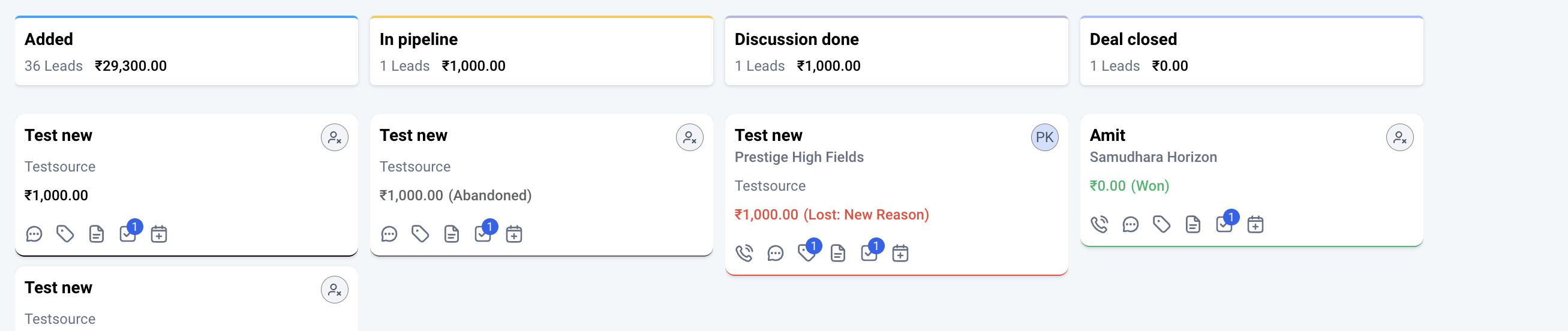Open Test new lead with Lost status
Viewport: 1568px width, 331px height.
(x=768, y=135)
